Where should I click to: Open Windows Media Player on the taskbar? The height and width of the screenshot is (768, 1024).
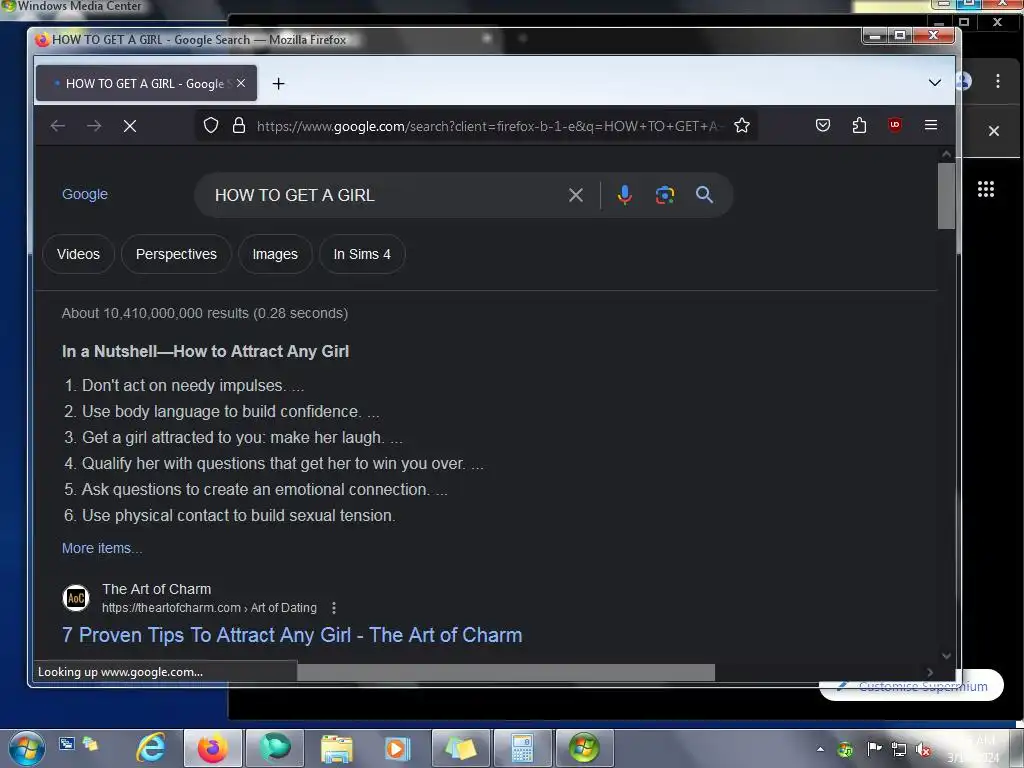pyautogui.click(x=397, y=748)
